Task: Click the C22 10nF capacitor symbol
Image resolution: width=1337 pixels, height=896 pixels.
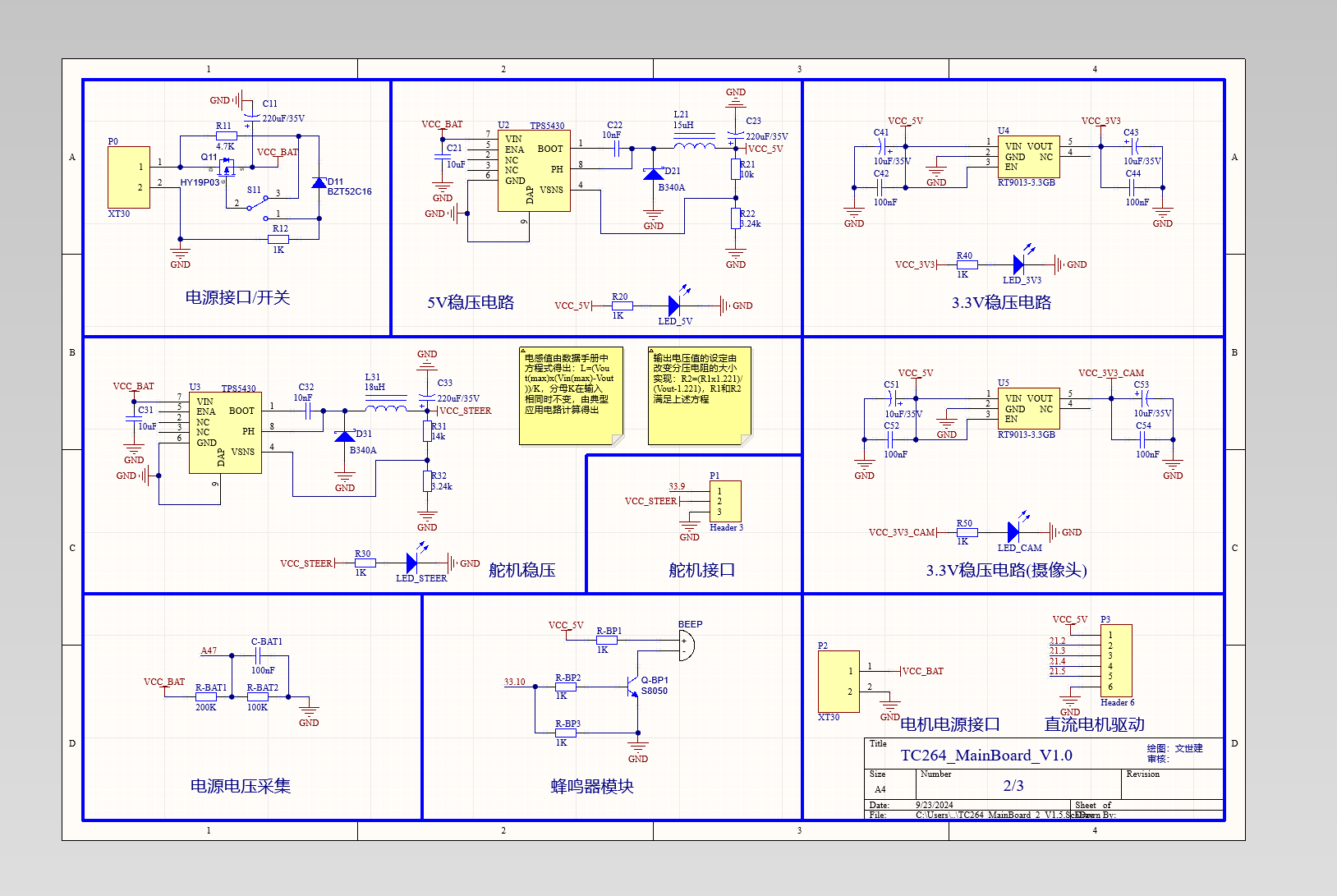Action: pyautogui.click(x=616, y=149)
